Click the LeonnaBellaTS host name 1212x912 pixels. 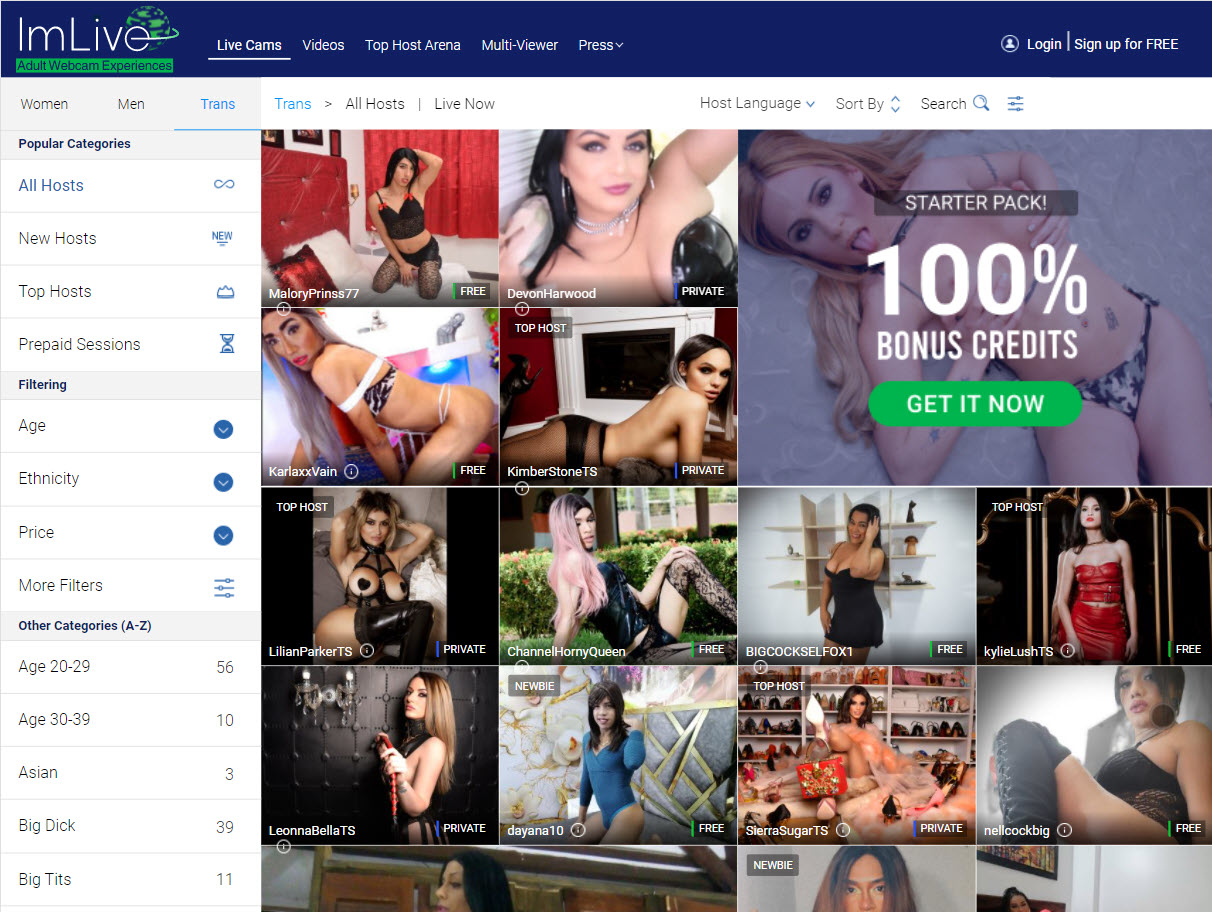[312, 830]
